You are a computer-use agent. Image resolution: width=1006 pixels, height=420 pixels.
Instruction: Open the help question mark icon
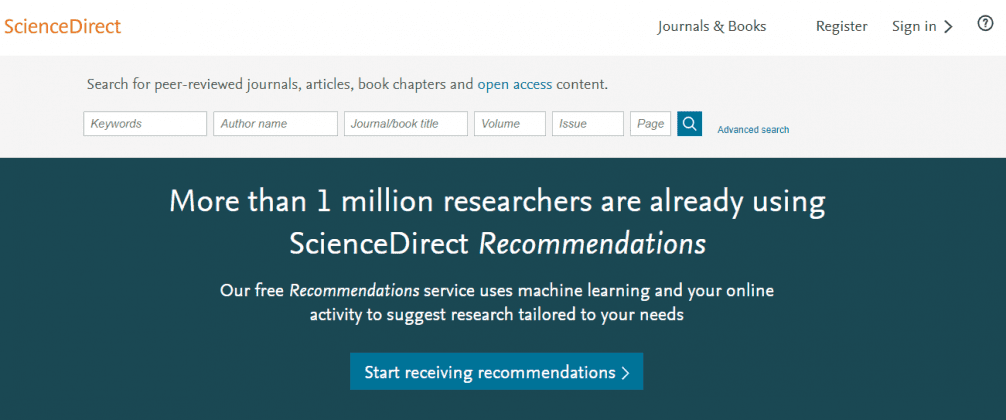pyautogui.click(x=985, y=24)
